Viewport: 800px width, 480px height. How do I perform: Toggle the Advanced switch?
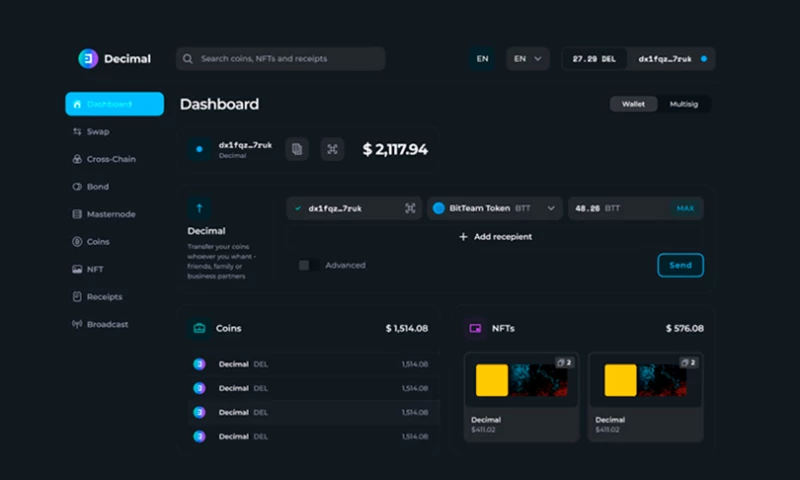pyautogui.click(x=309, y=265)
